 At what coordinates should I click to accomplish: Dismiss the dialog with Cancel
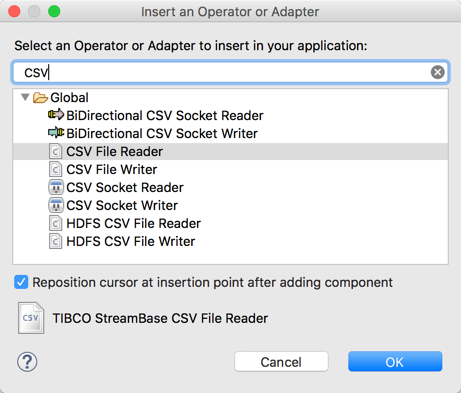(x=281, y=362)
